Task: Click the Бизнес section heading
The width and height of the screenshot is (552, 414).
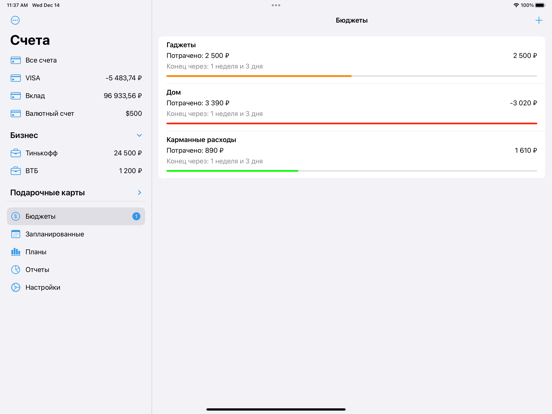Action: tap(24, 136)
